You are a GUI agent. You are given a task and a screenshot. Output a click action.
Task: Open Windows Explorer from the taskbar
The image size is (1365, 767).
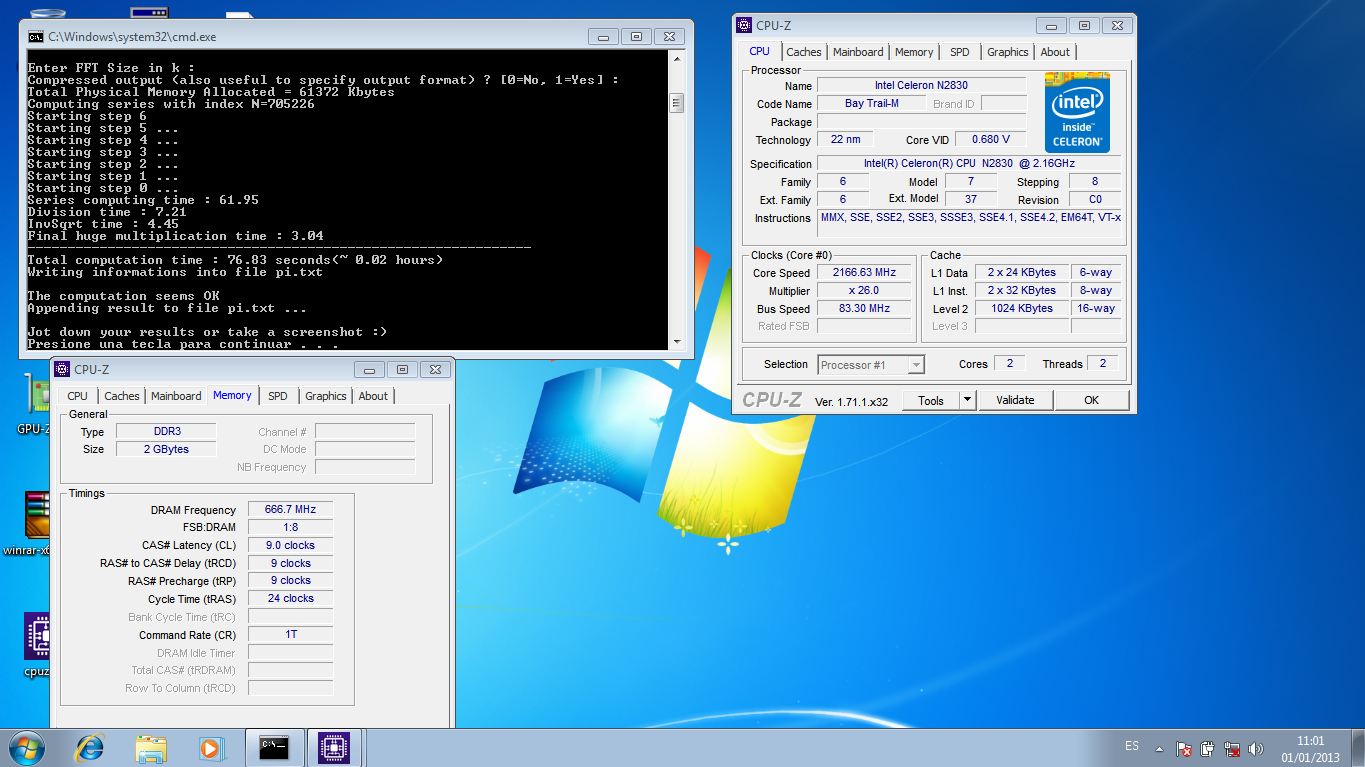pyautogui.click(x=151, y=747)
